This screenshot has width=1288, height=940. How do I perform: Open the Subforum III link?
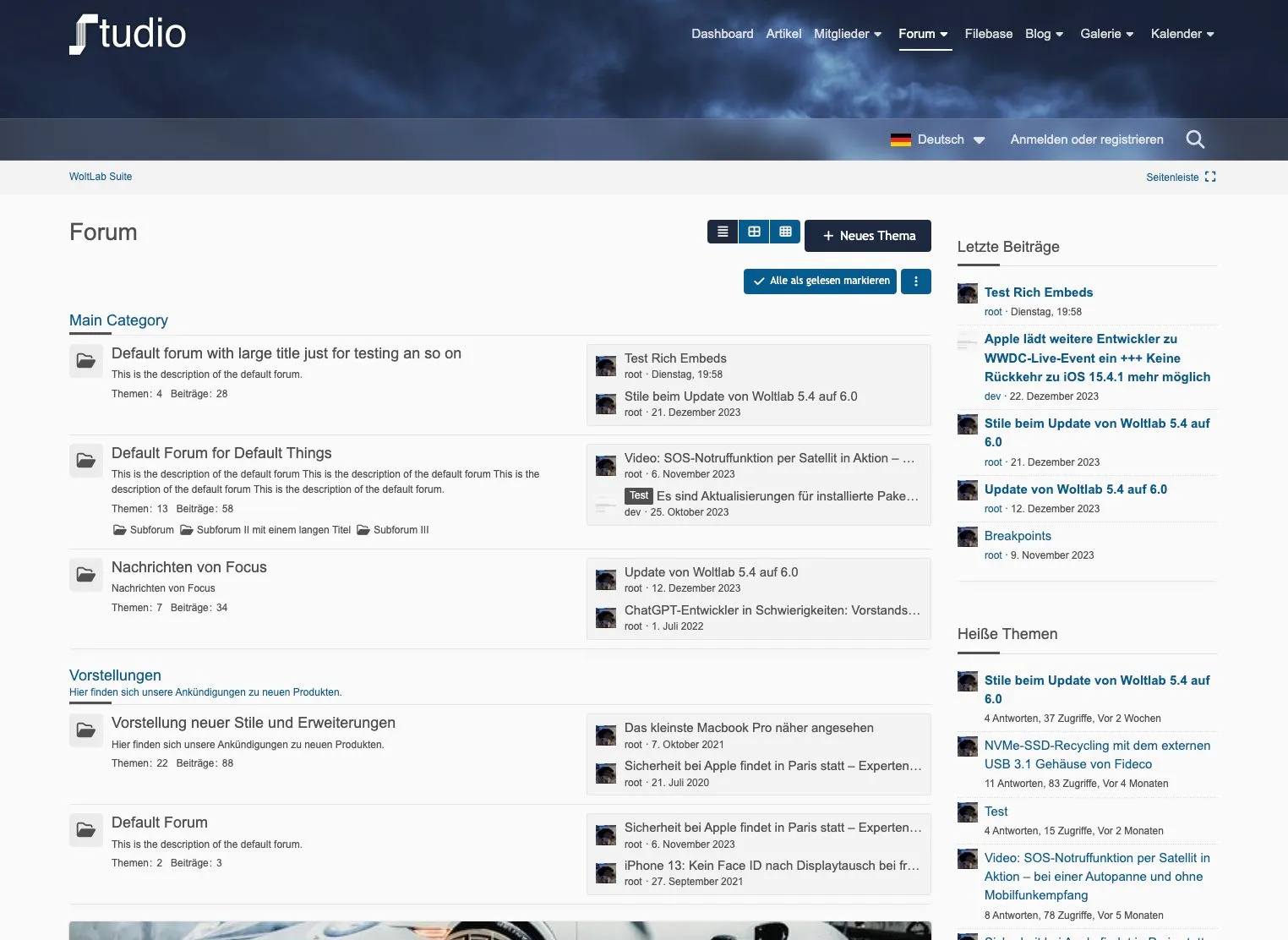point(401,530)
